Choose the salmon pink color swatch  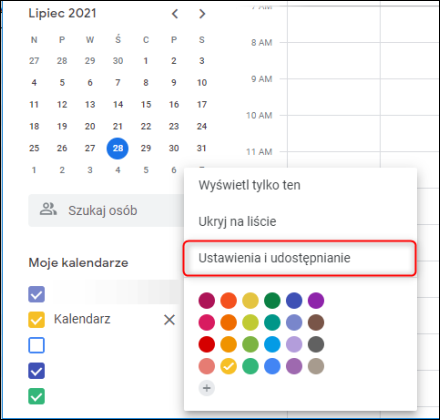(207, 366)
